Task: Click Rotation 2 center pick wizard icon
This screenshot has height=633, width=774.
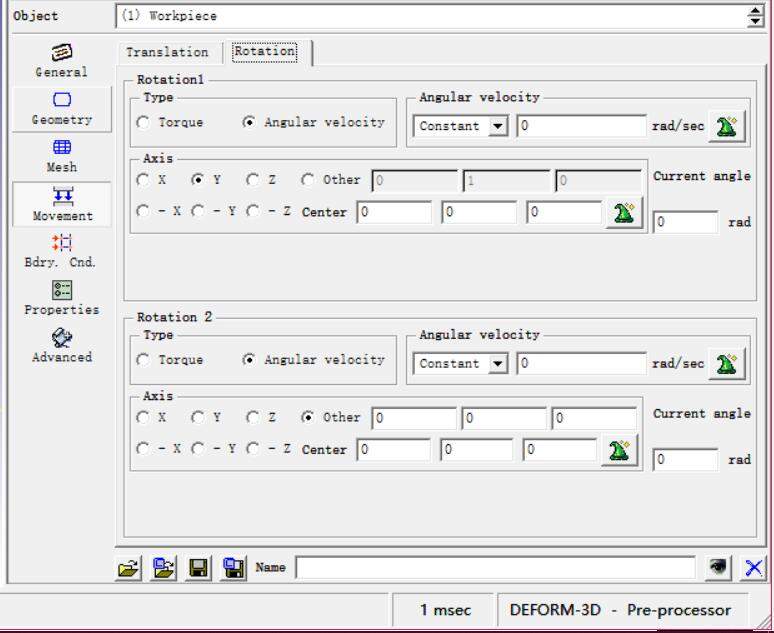Action: point(620,450)
